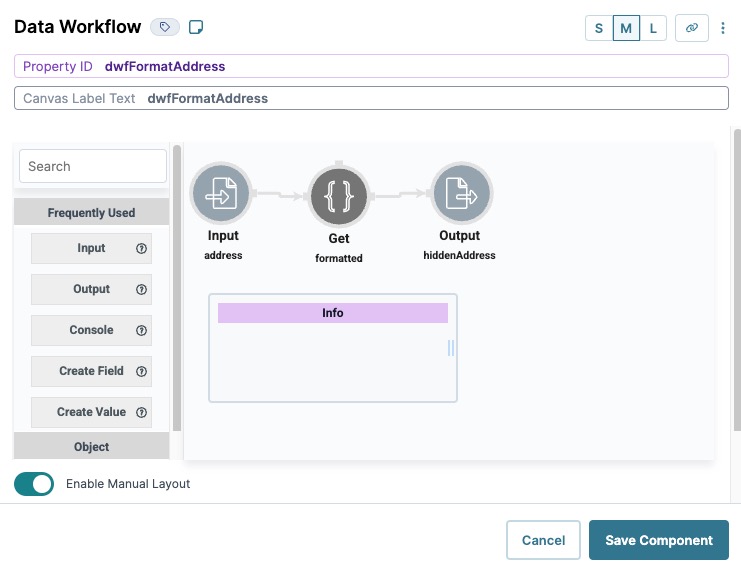
Task: Click help icon next to Console operator
Action: [x=141, y=330]
